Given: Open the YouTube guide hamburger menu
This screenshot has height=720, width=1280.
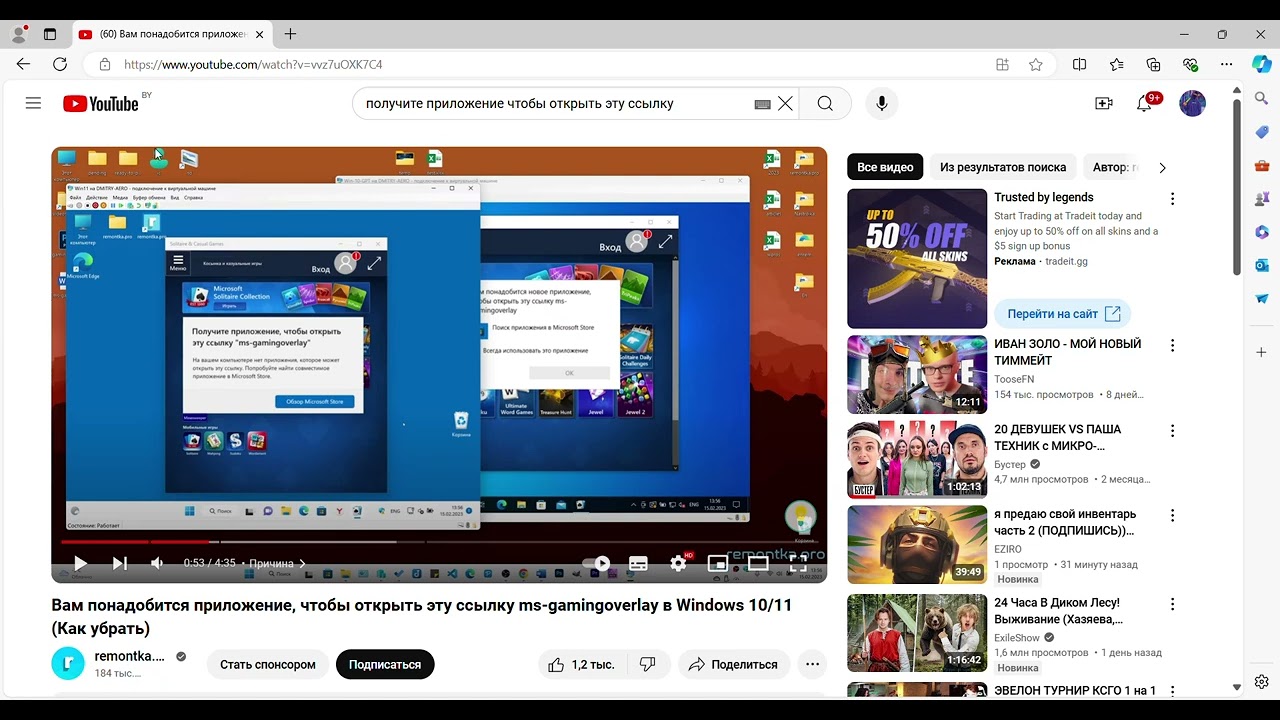Looking at the screenshot, I should (33, 103).
